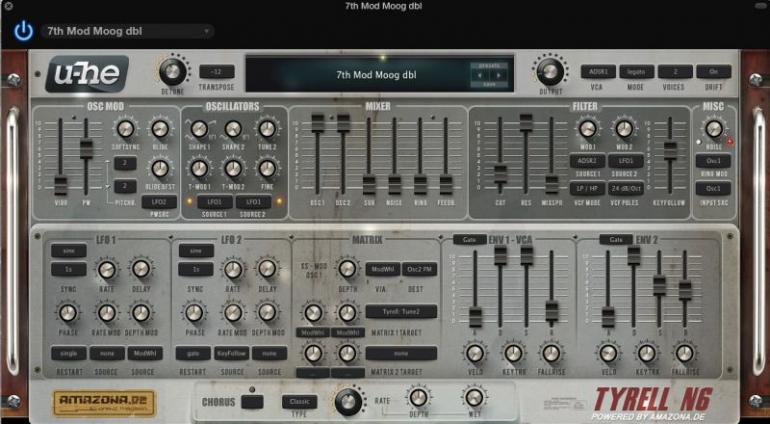Click the Detune knob
This screenshot has height=424, width=770.
coord(172,72)
